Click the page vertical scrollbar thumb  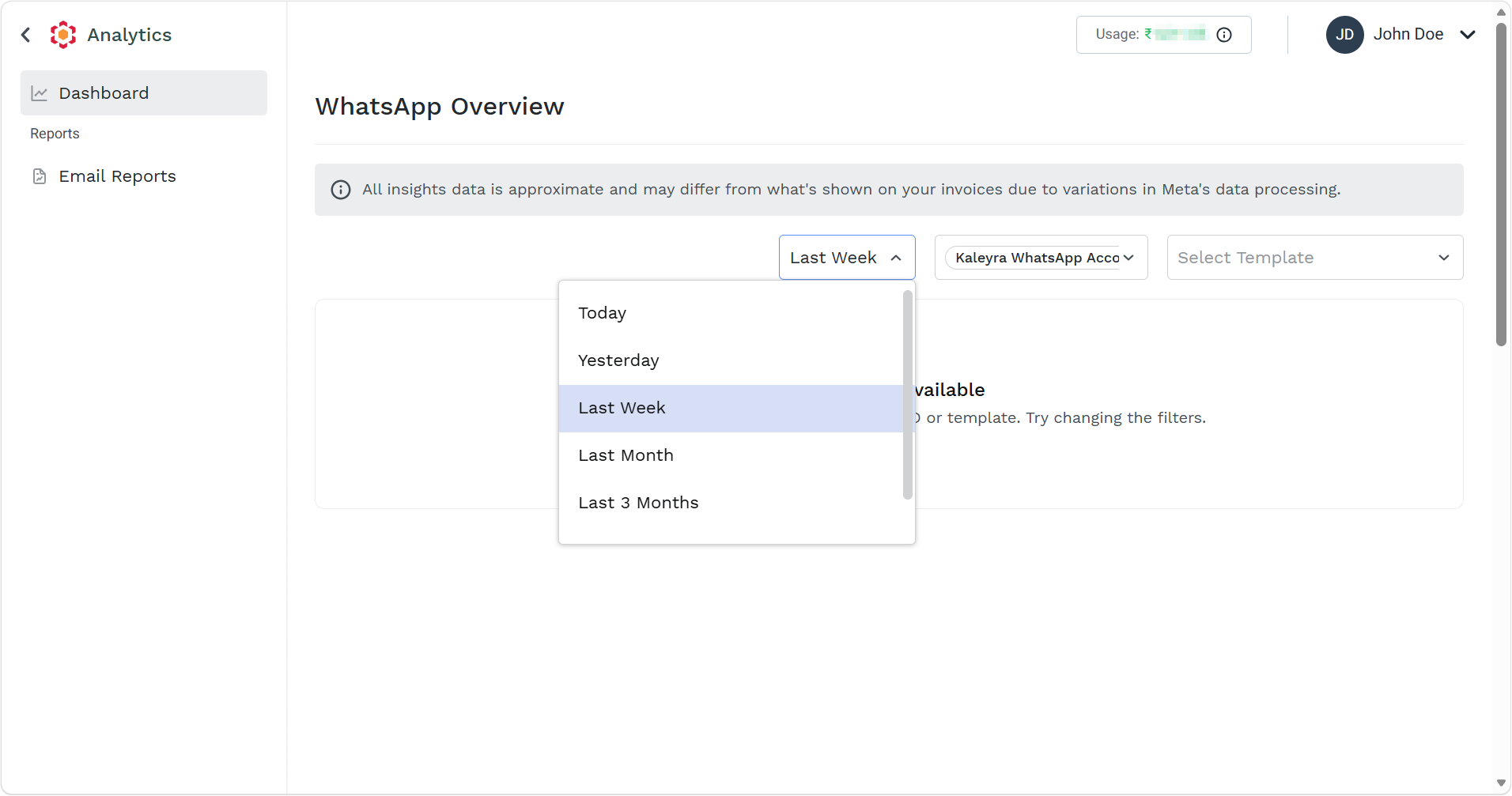point(1501,183)
